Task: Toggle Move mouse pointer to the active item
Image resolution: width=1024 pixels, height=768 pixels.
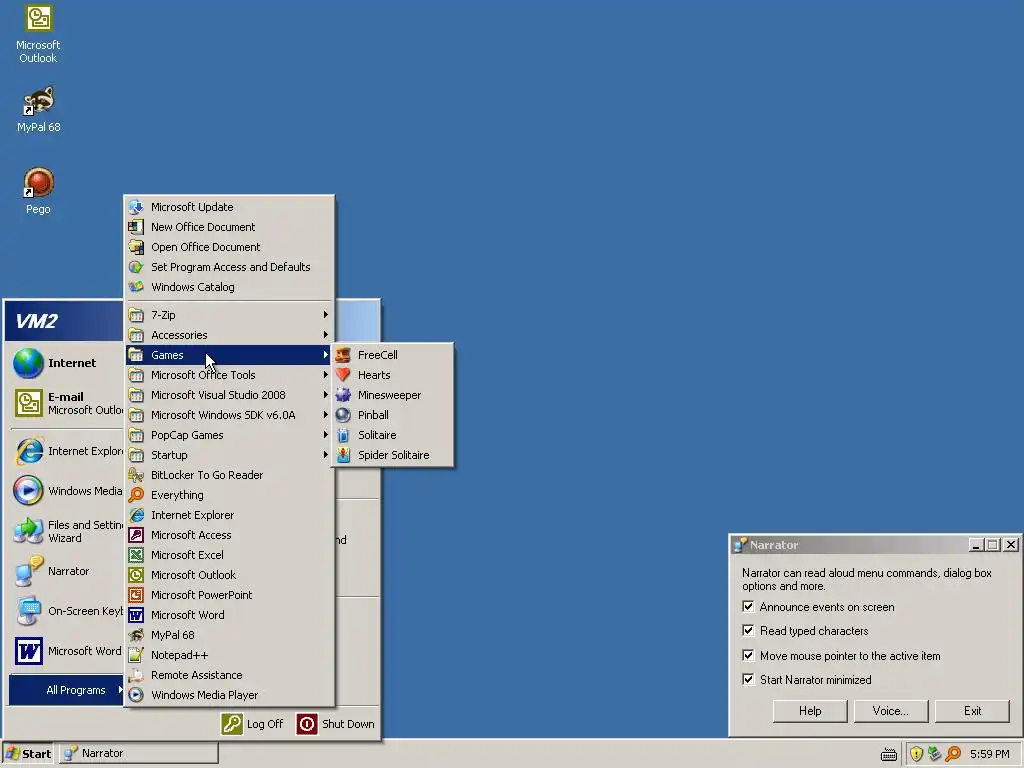Action: pyautogui.click(x=748, y=655)
